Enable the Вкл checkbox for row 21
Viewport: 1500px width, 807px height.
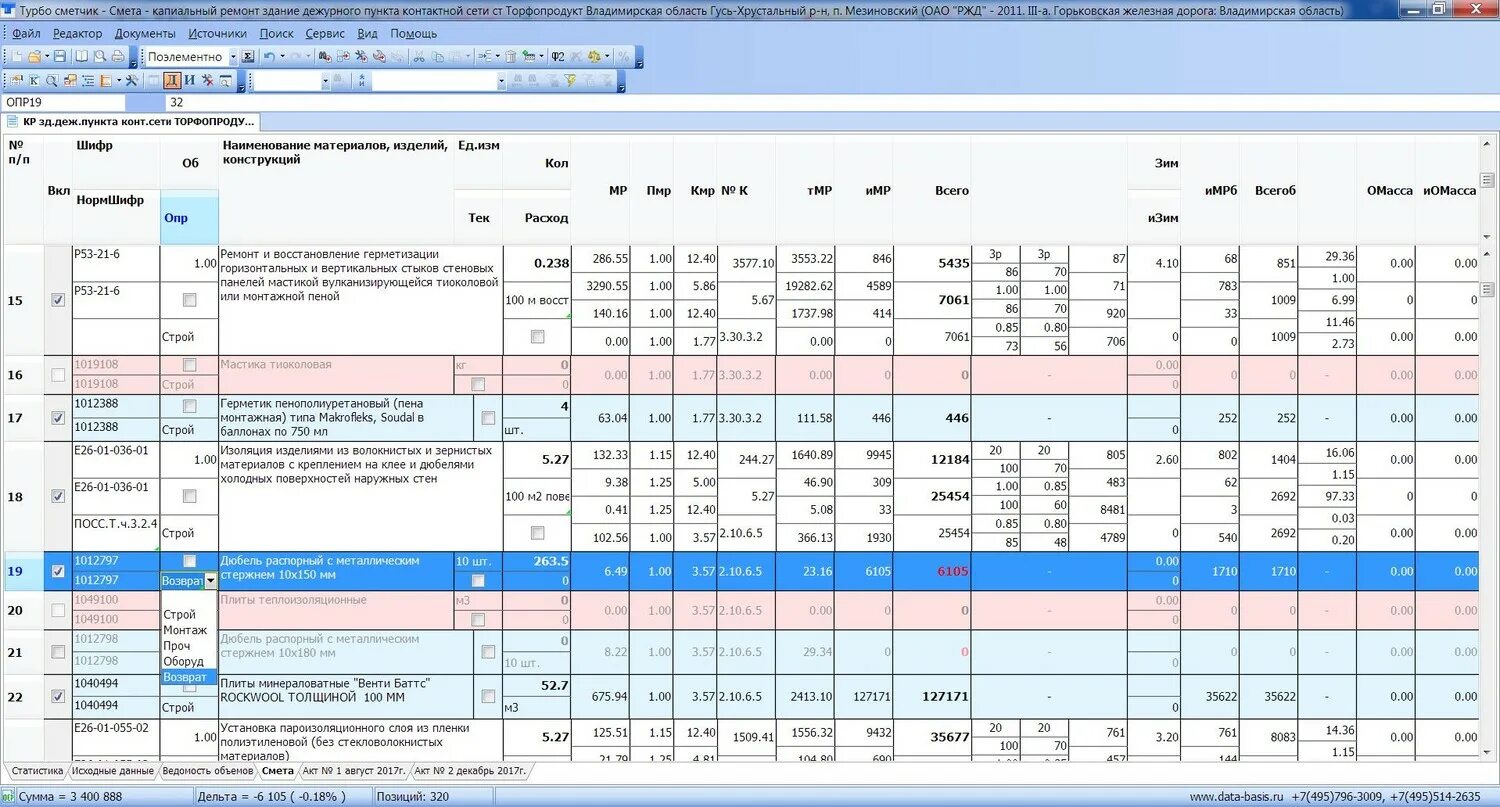click(58, 652)
